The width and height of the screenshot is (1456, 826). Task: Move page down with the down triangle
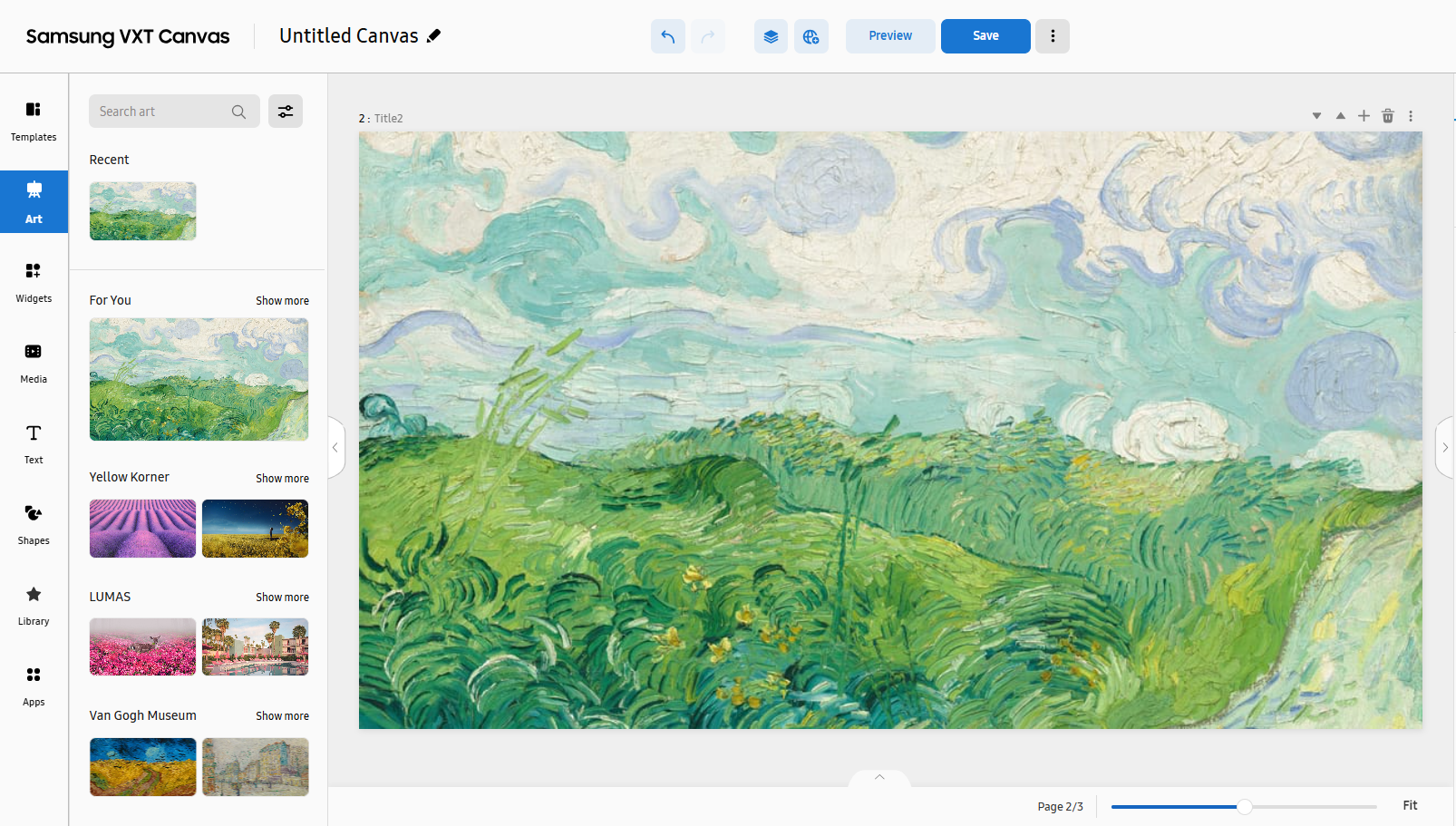tap(1316, 116)
